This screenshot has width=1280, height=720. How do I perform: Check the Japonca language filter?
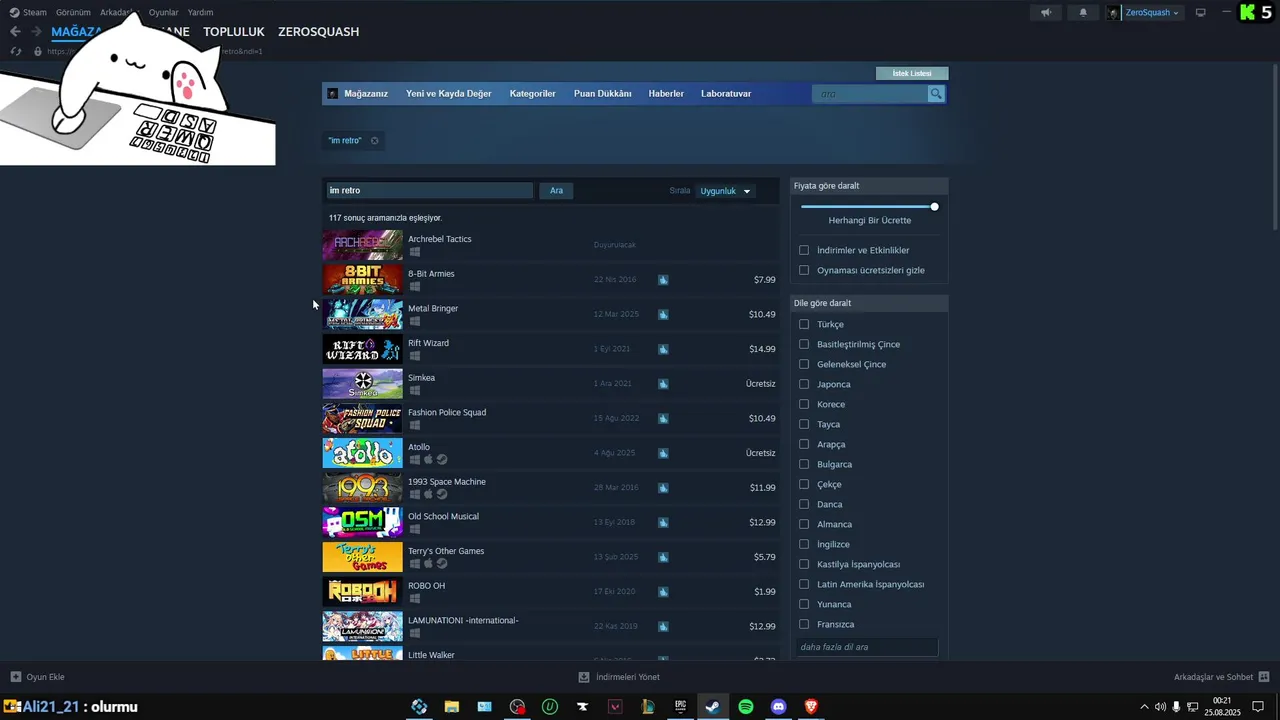pos(804,384)
